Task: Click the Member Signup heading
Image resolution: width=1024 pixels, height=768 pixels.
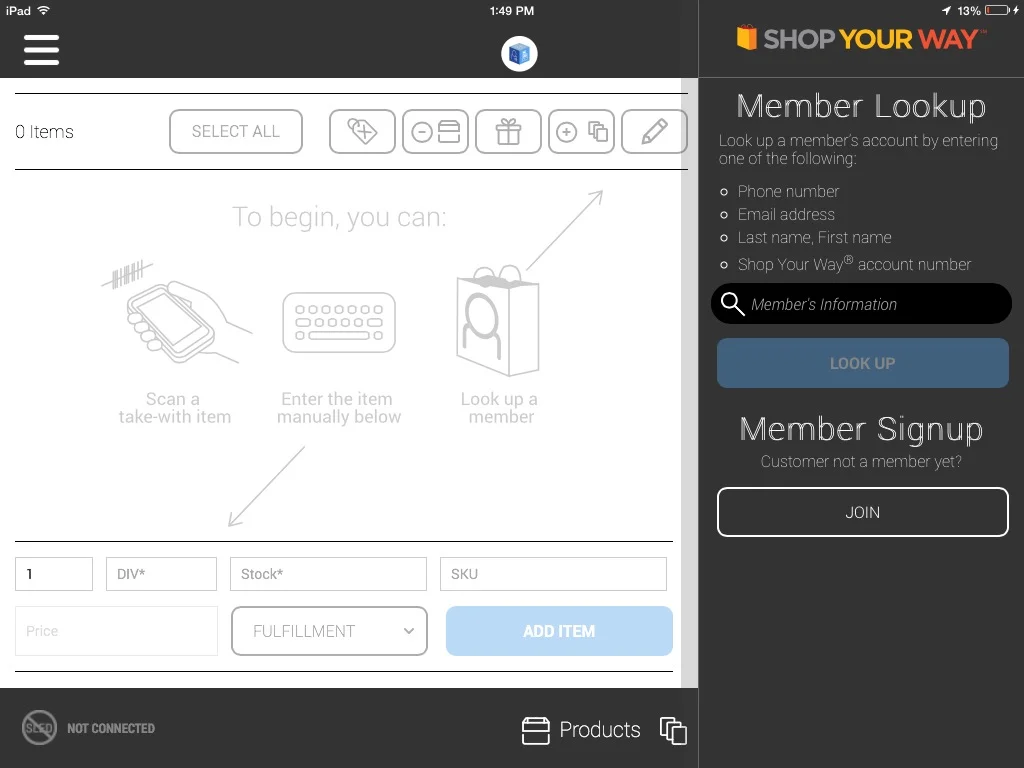Action: coord(861,429)
